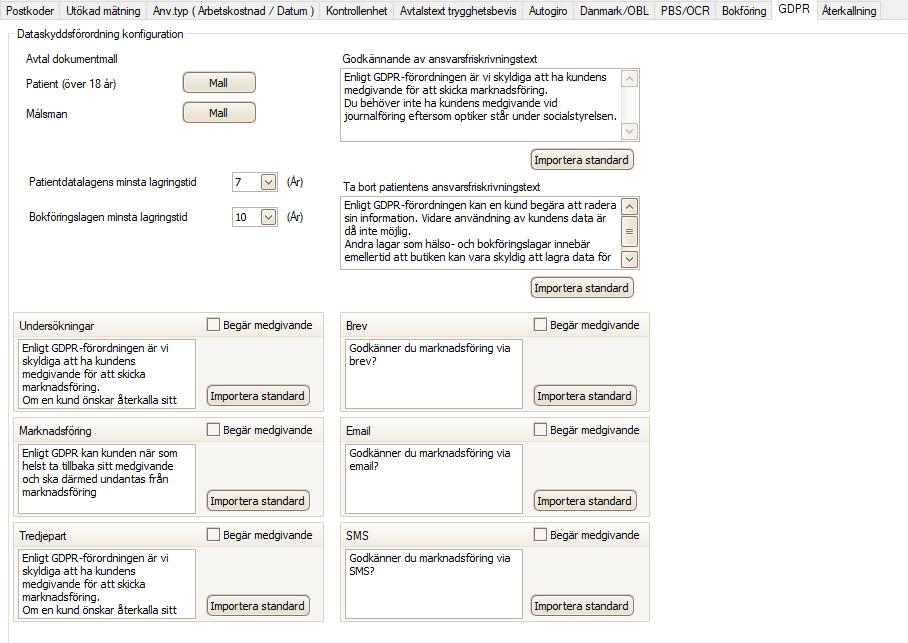Open the Återkallning tab
Image resolution: width=908 pixels, height=643 pixels.
tap(849, 10)
